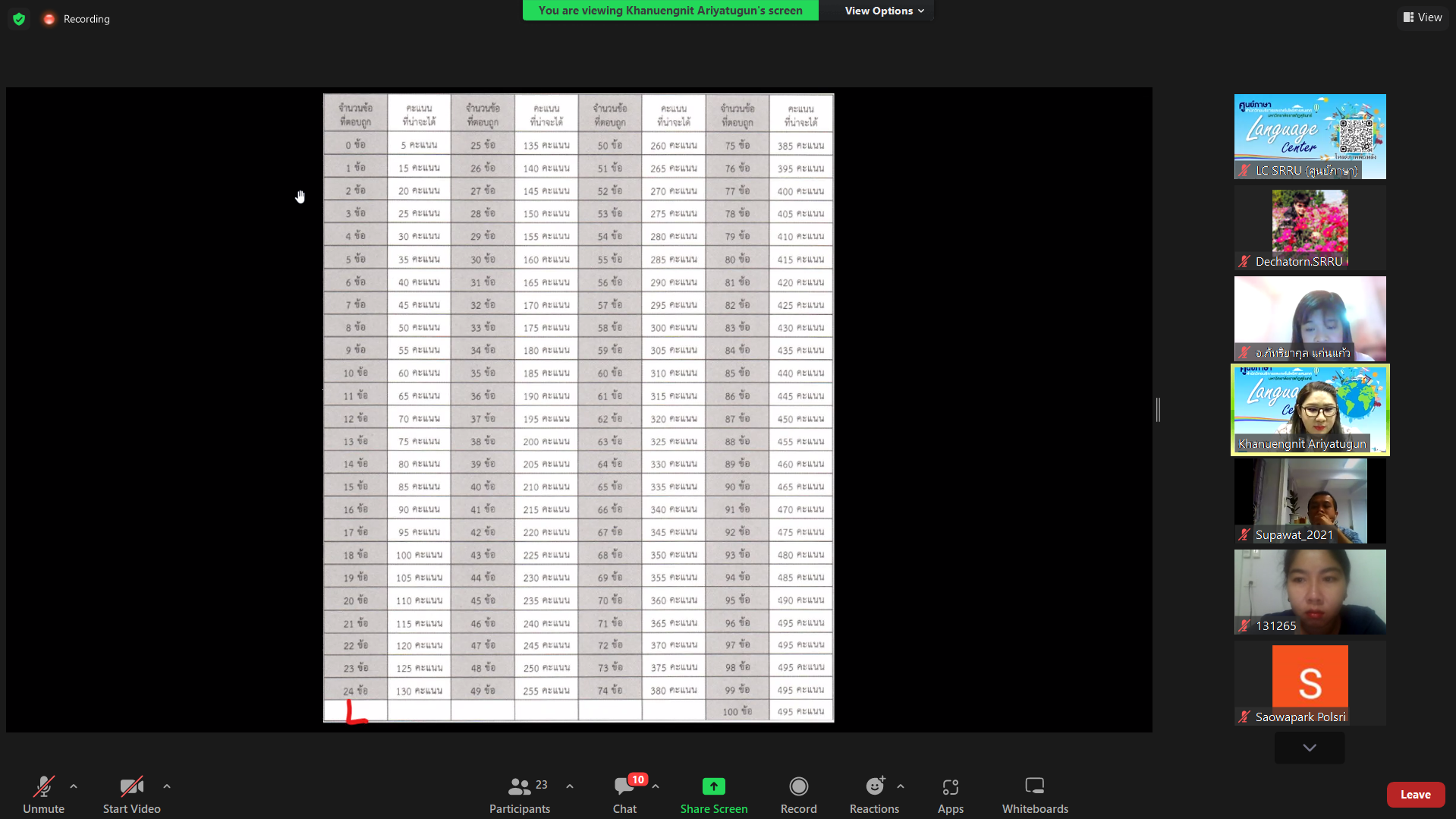Click the Share Screen icon
Viewport: 1456px width, 819px height.
pos(713,786)
